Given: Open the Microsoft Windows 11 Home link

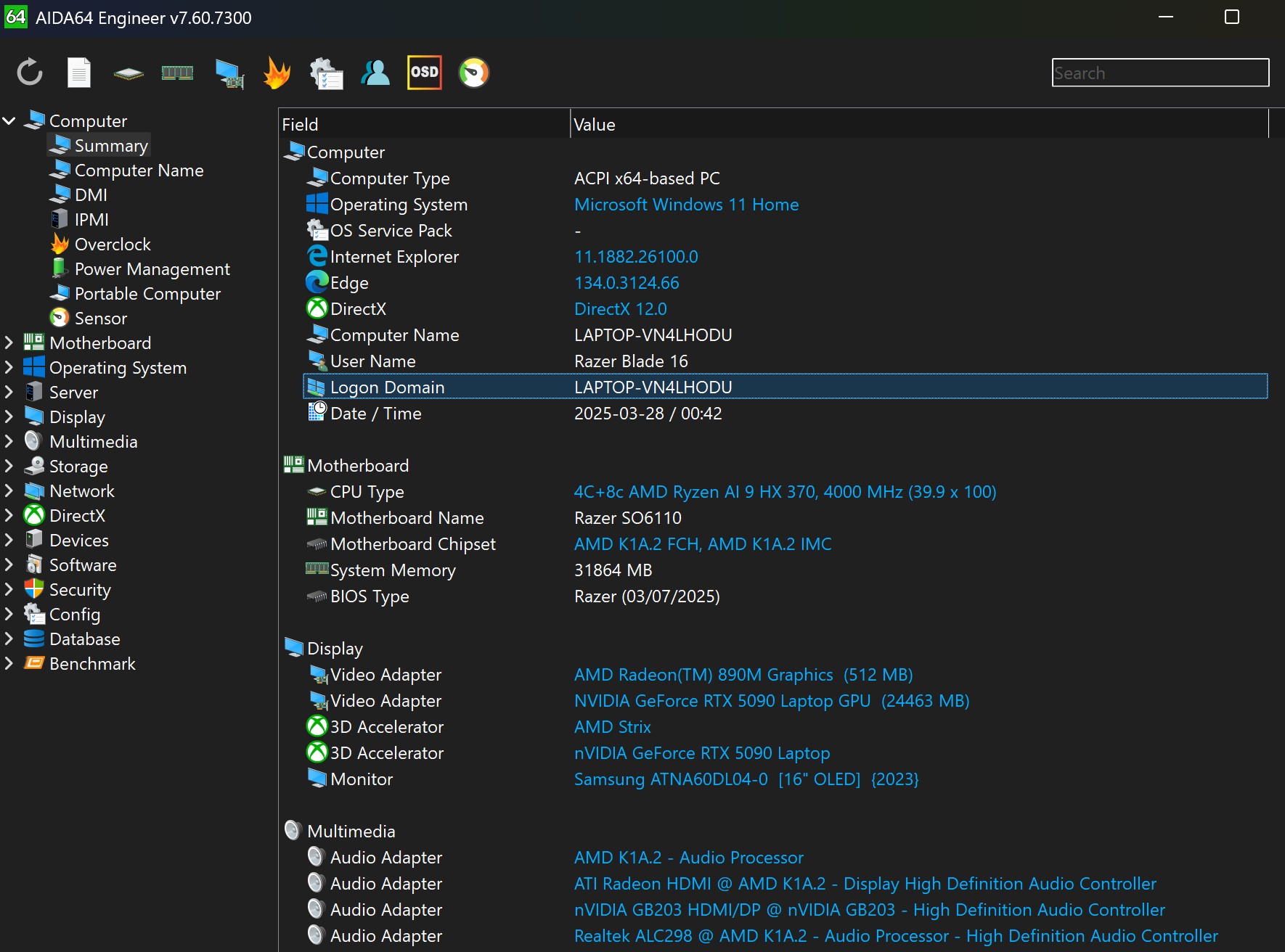Looking at the screenshot, I should tap(686, 205).
